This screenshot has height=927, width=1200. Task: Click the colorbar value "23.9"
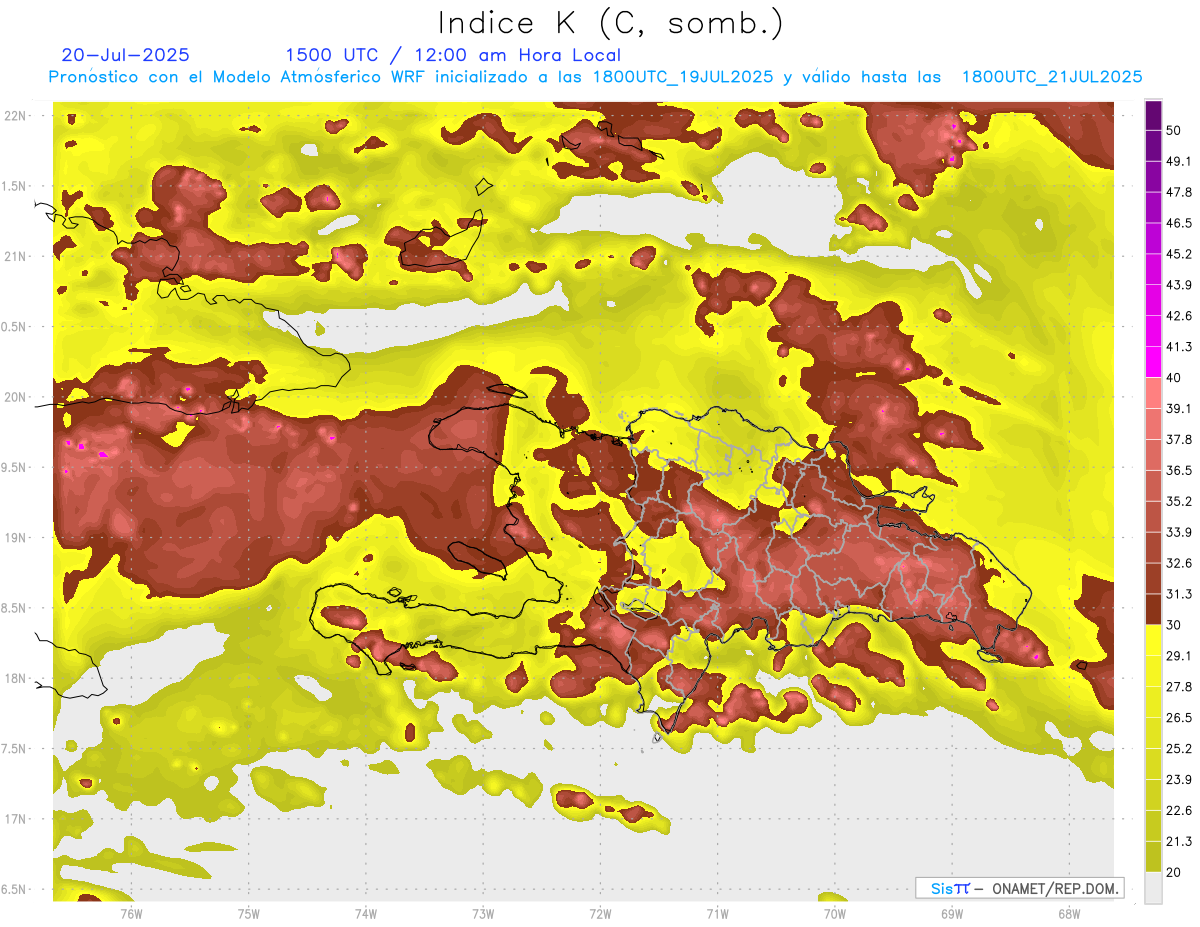pos(1178,780)
